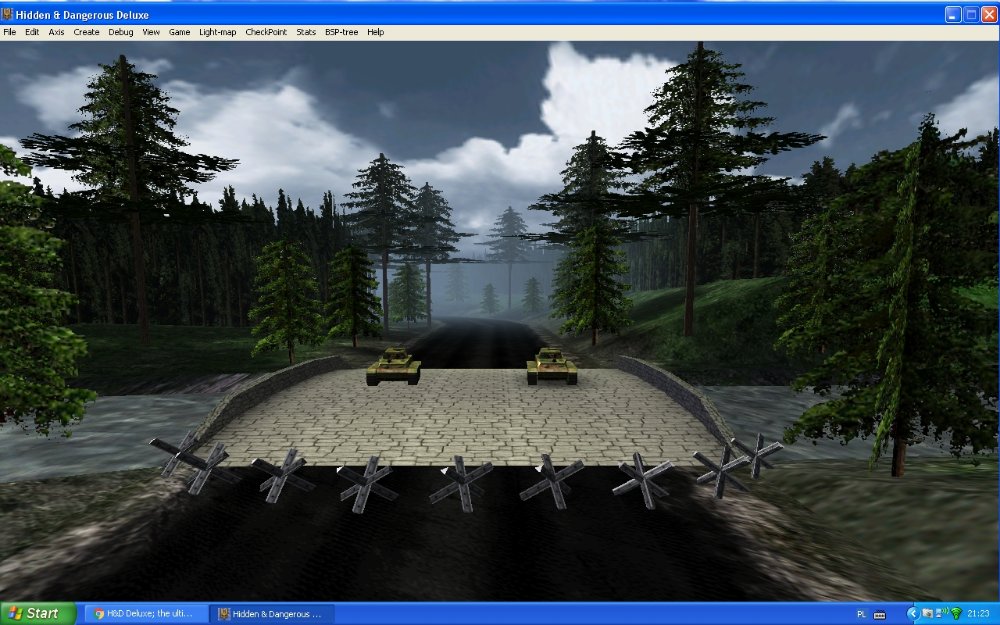The width and height of the screenshot is (1000, 625).
Task: Expand hidden system tray icons
Action: [x=912, y=614]
